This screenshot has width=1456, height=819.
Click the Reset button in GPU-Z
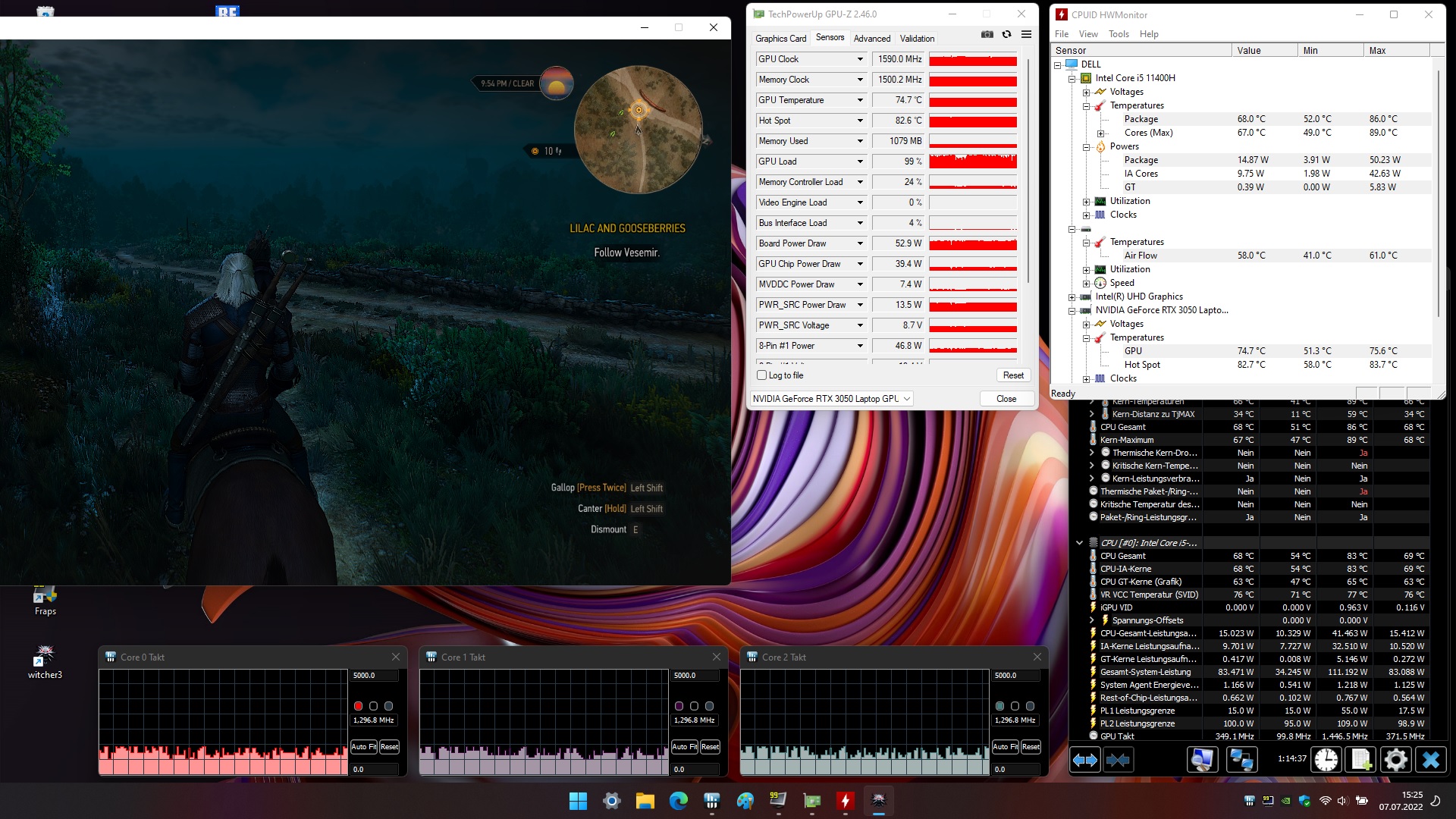(1013, 375)
